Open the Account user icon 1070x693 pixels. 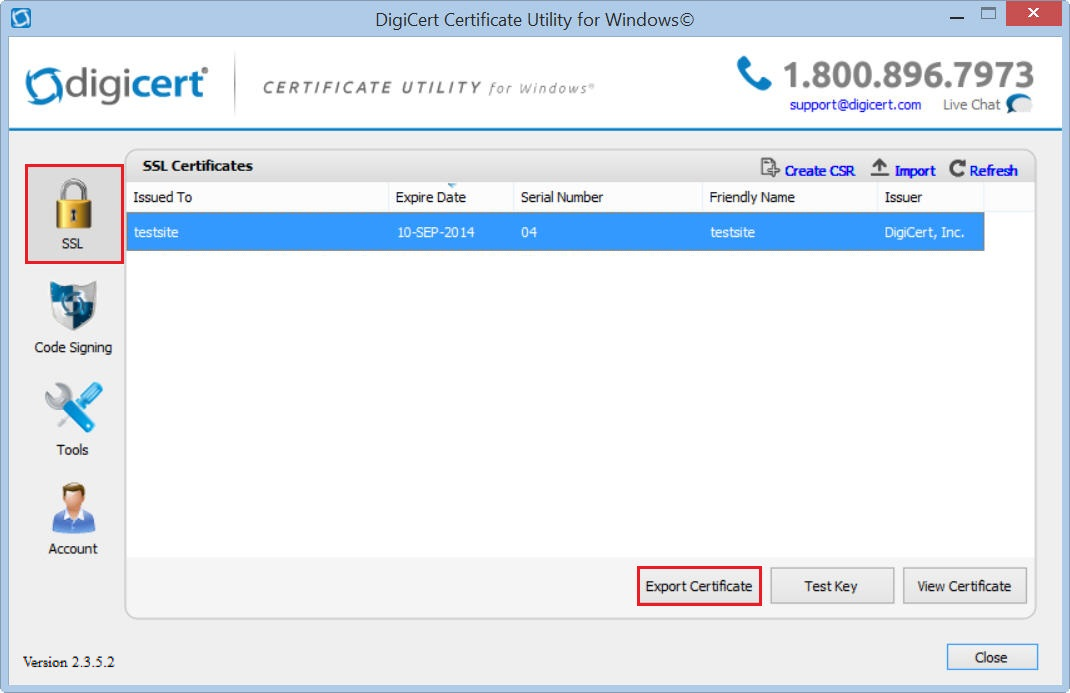coord(73,508)
